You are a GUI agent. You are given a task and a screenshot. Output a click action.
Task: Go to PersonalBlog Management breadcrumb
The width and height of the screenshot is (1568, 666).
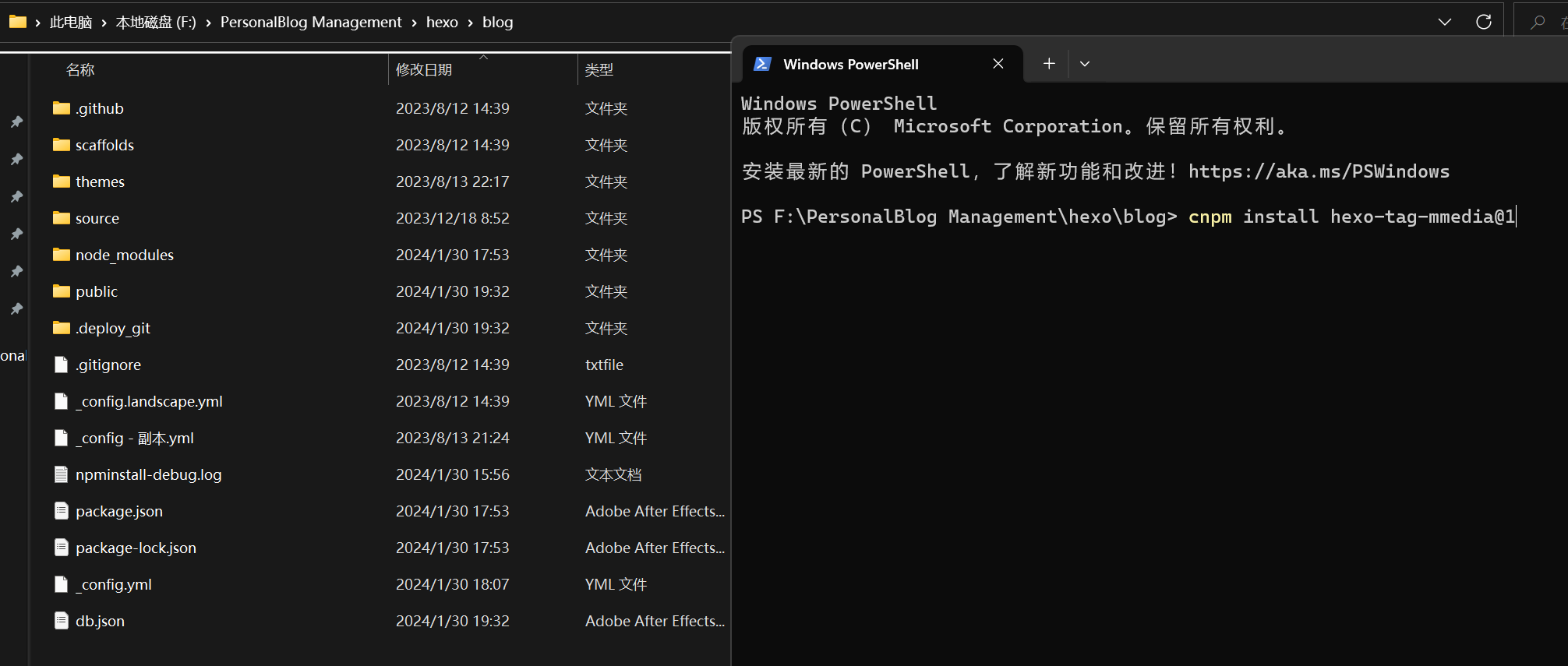311,23
